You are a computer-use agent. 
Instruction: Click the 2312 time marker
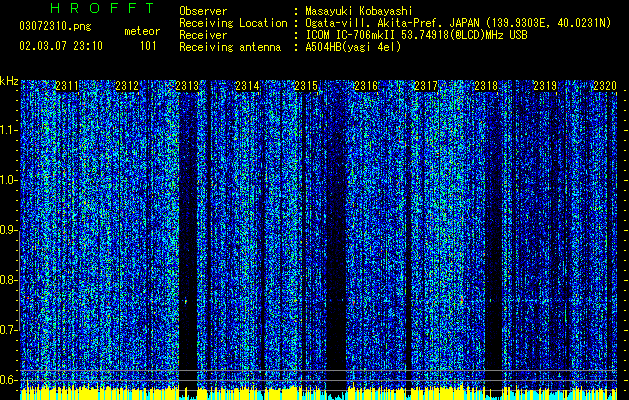[x=127, y=86]
